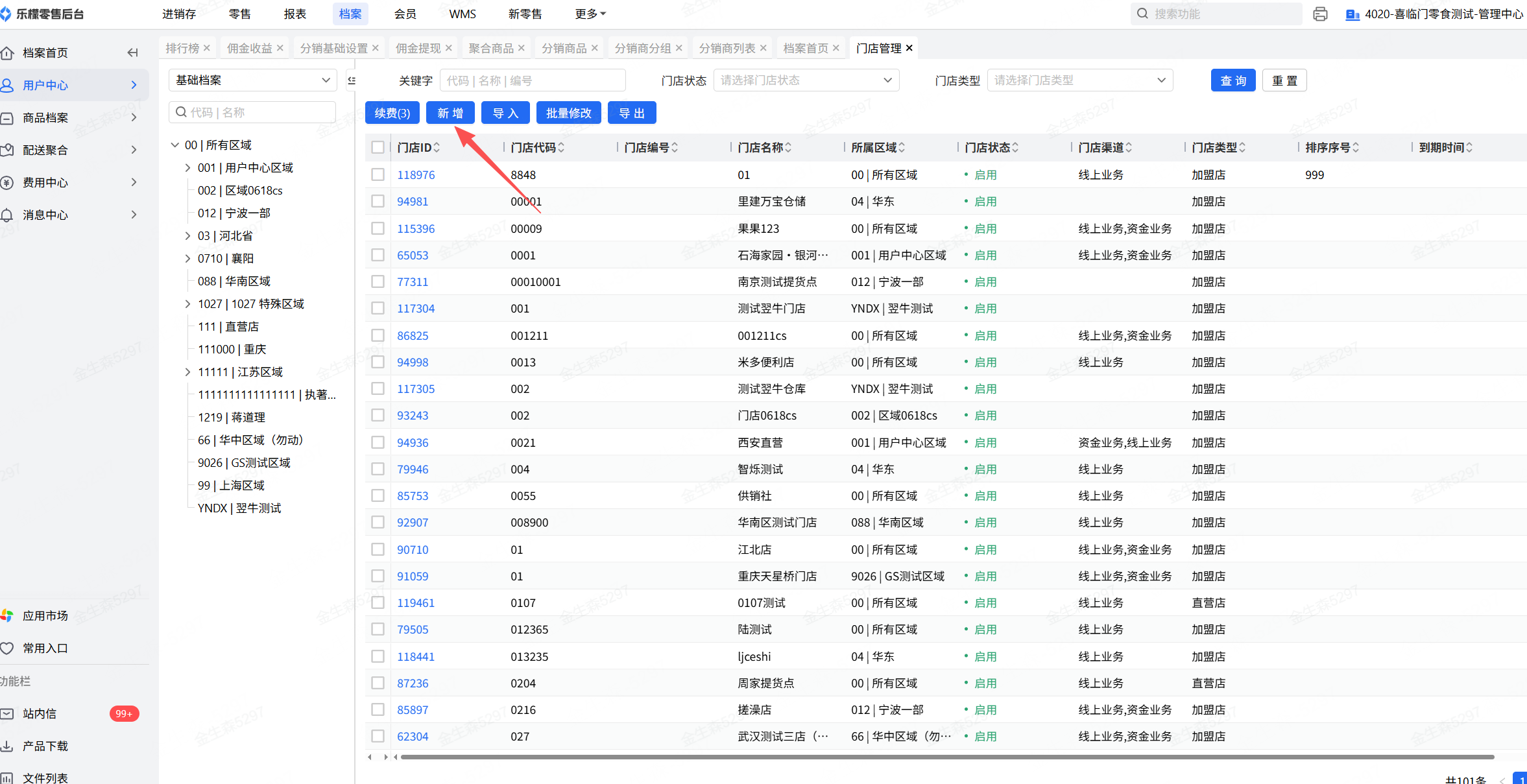Open 常用入口 heart icon entry
1527x784 pixels.
(x=7, y=648)
